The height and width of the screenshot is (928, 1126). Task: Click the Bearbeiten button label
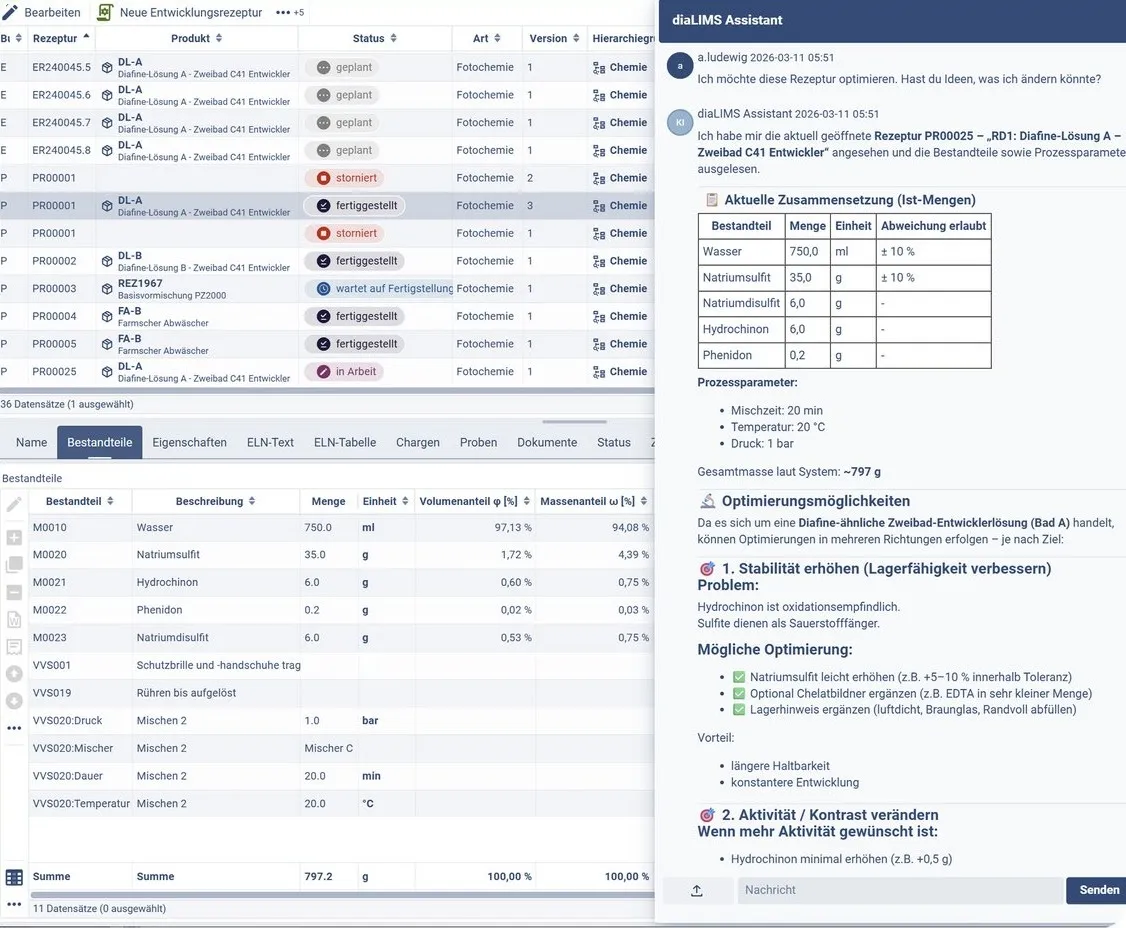tap(52, 12)
